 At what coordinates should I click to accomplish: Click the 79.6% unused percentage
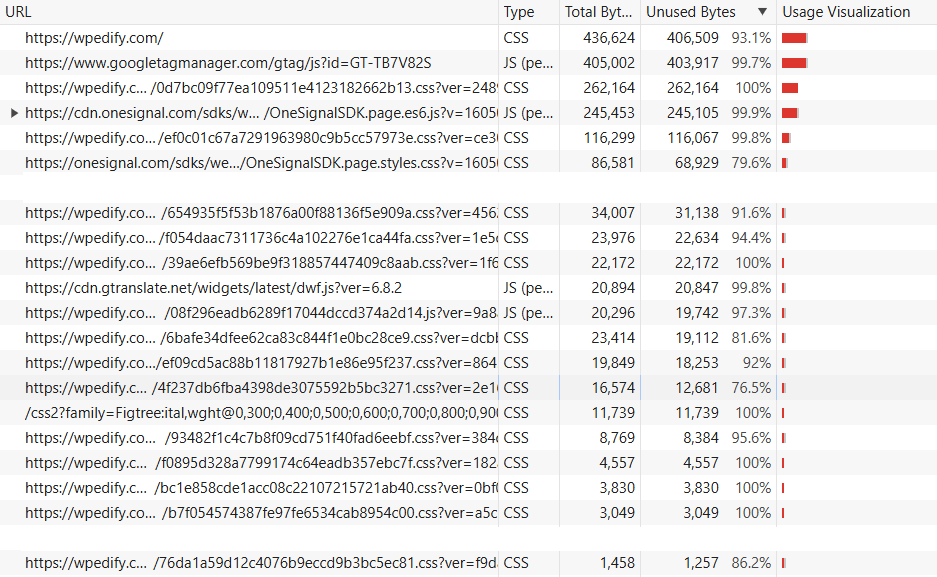(751, 163)
